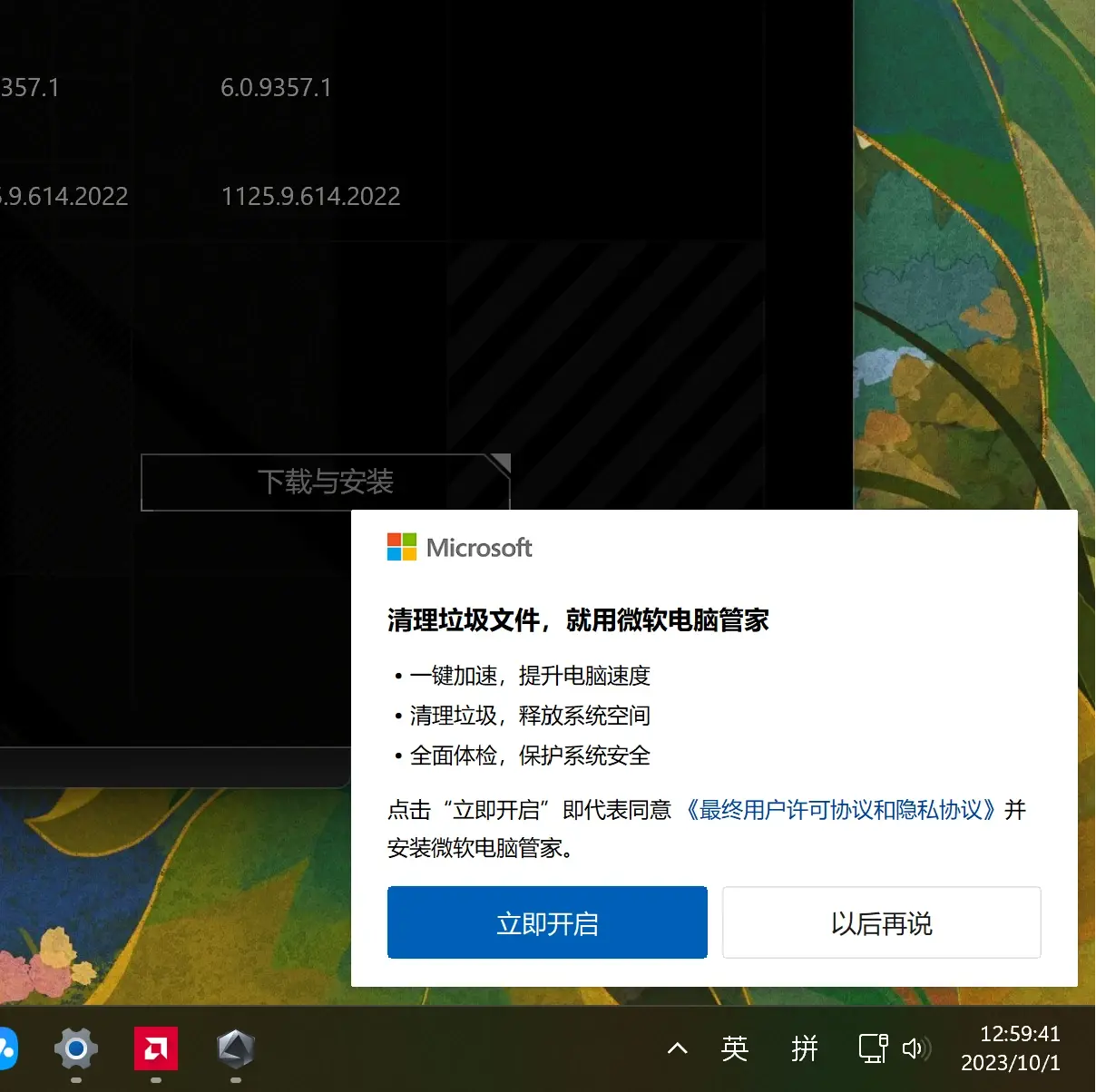
Task: Click the version text 1125.9.614.2022
Action: click(311, 197)
